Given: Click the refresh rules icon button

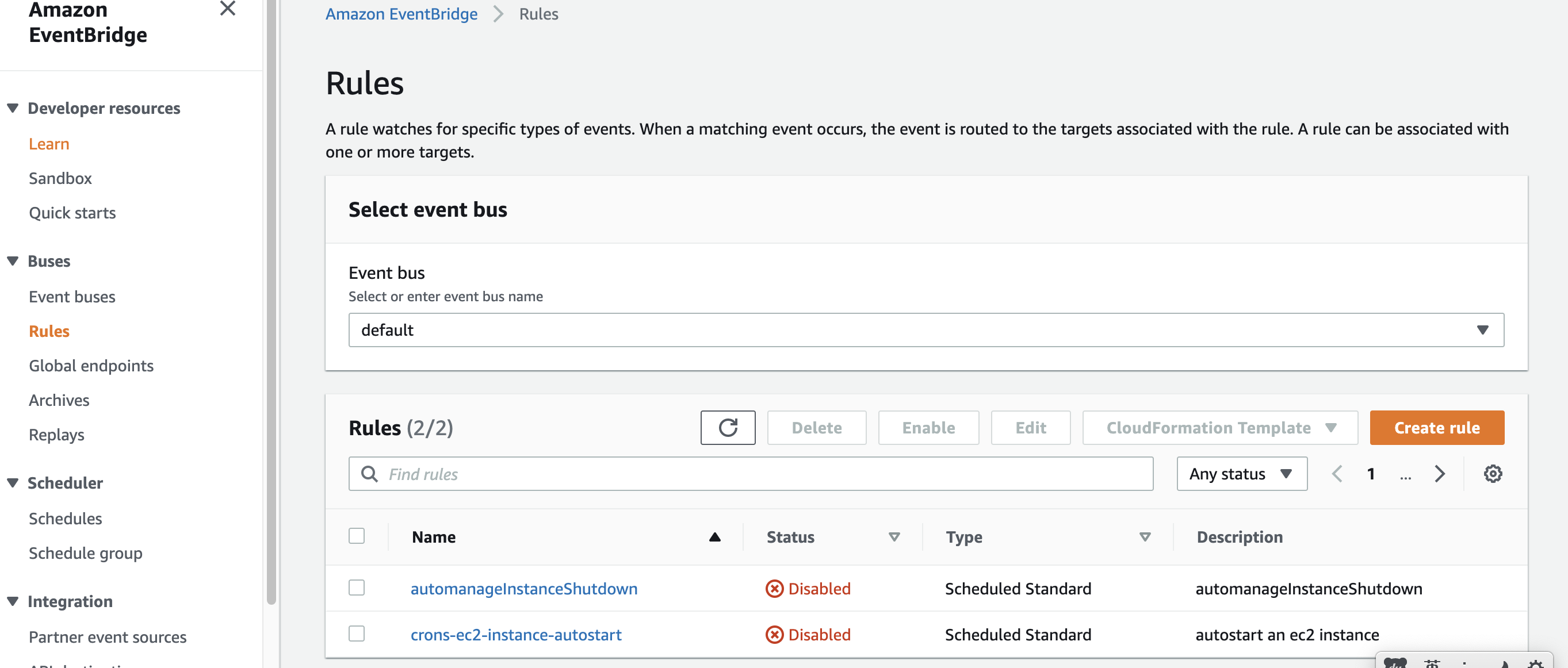Looking at the screenshot, I should [728, 428].
